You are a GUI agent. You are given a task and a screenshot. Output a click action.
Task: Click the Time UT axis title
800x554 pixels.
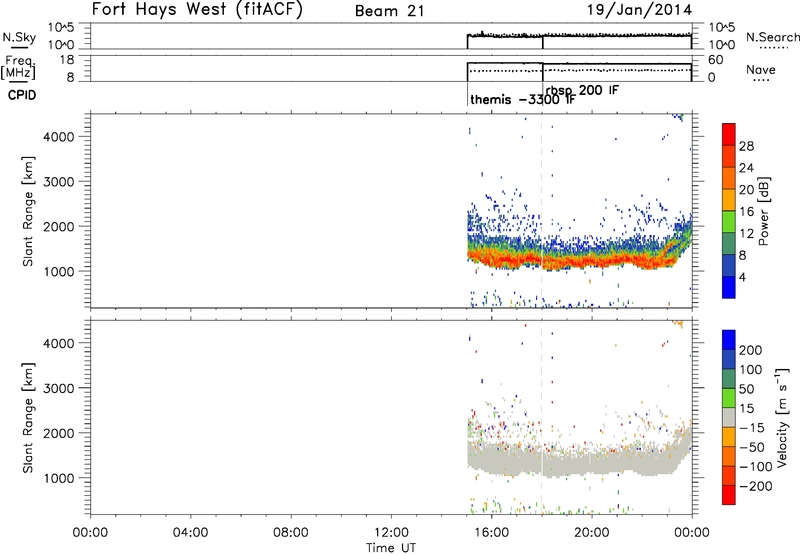(391, 548)
